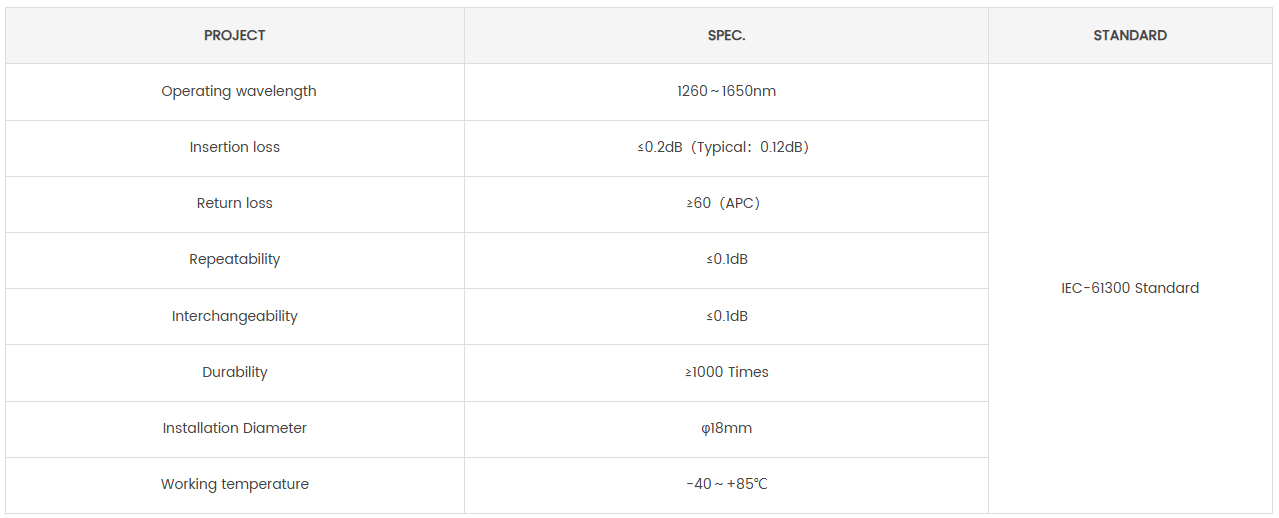Click the -40~+85℃ temperature value

pos(727,484)
